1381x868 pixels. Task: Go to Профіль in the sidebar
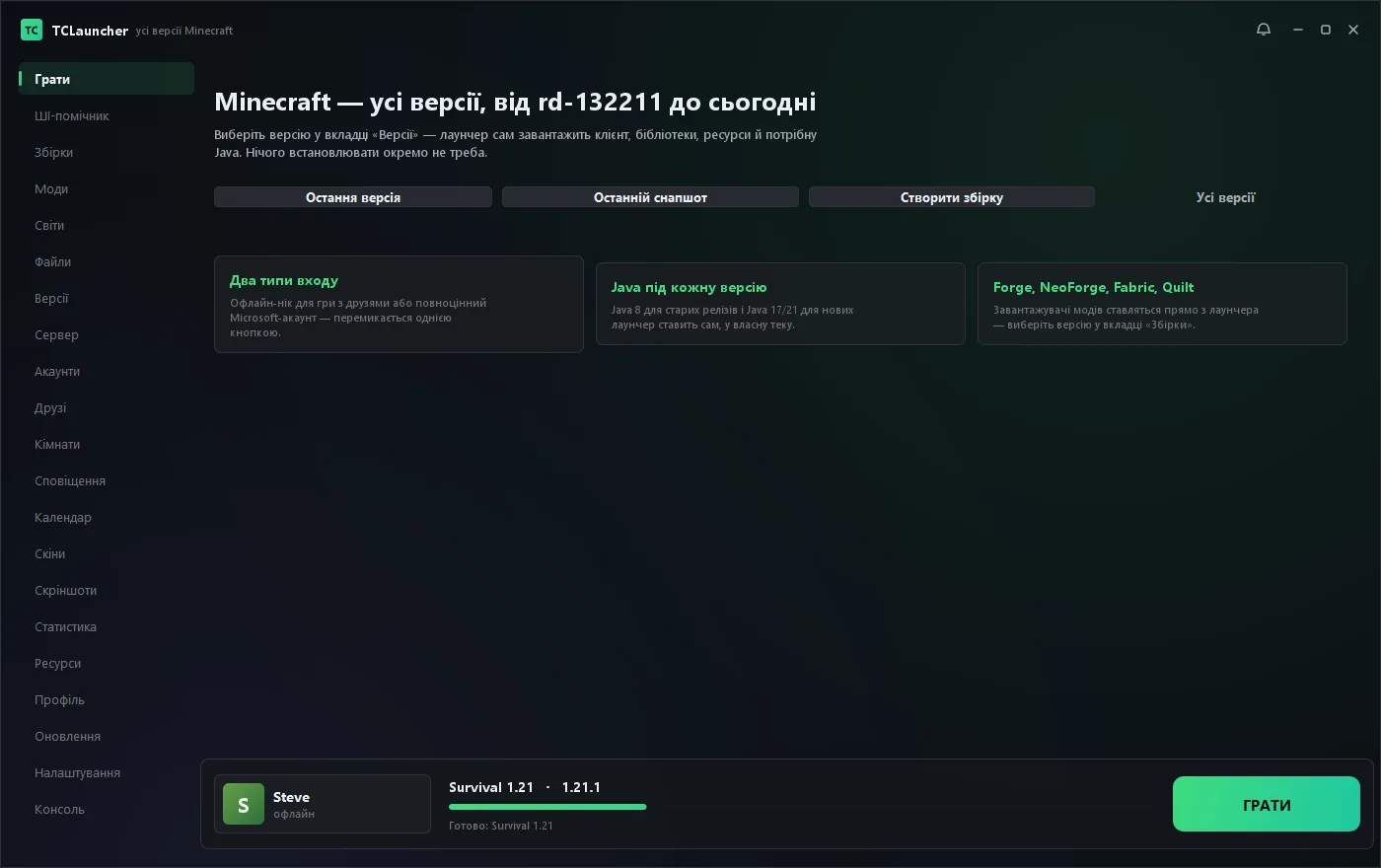point(107,699)
